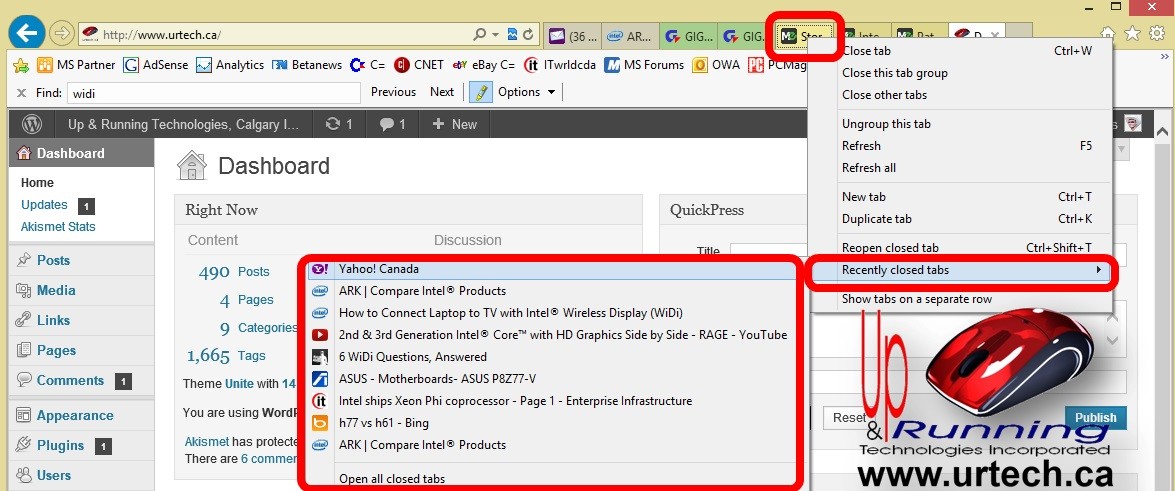Open the browser settings gear icon
The height and width of the screenshot is (491, 1175).
click(1157, 33)
